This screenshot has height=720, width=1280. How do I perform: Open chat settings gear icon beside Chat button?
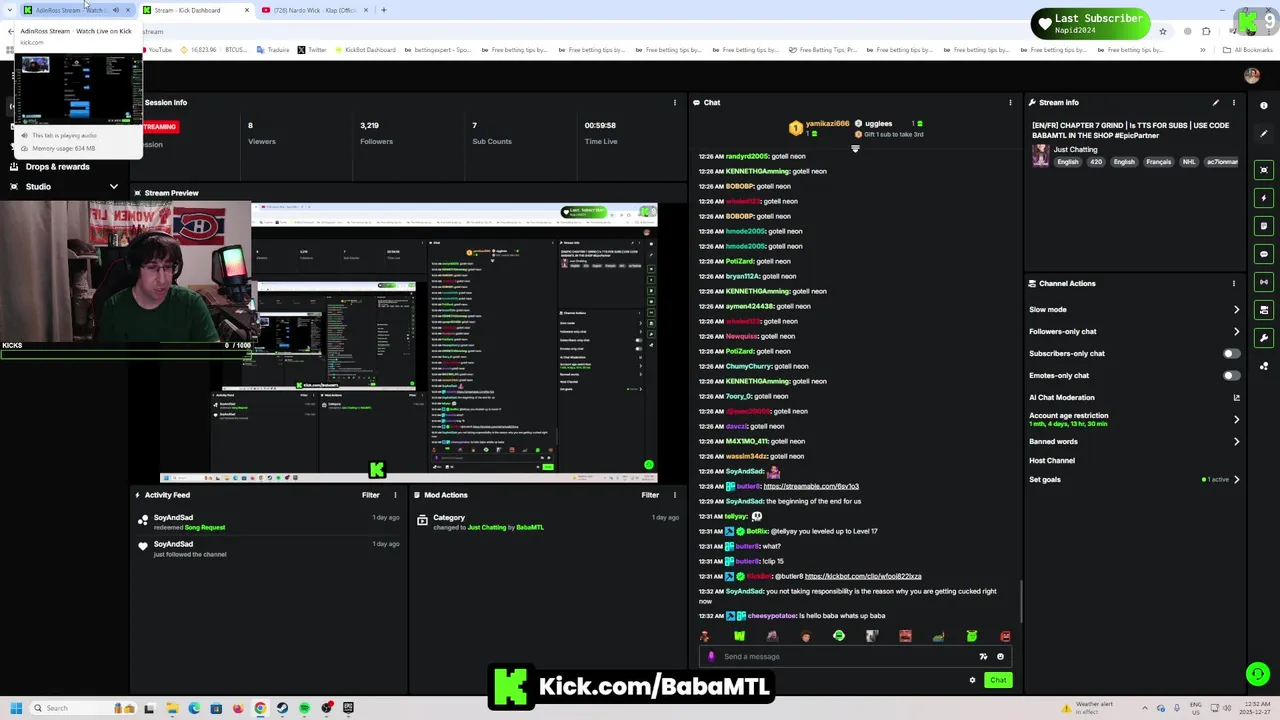pos(972,680)
